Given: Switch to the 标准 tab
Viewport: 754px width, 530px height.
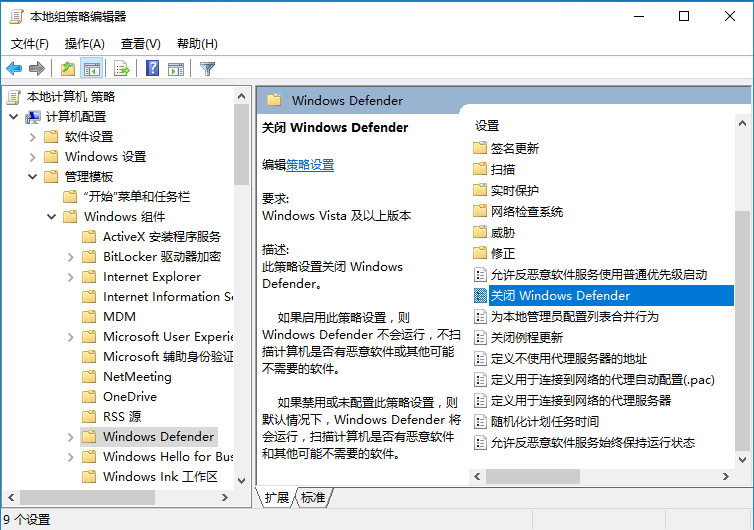Looking at the screenshot, I should click(313, 497).
